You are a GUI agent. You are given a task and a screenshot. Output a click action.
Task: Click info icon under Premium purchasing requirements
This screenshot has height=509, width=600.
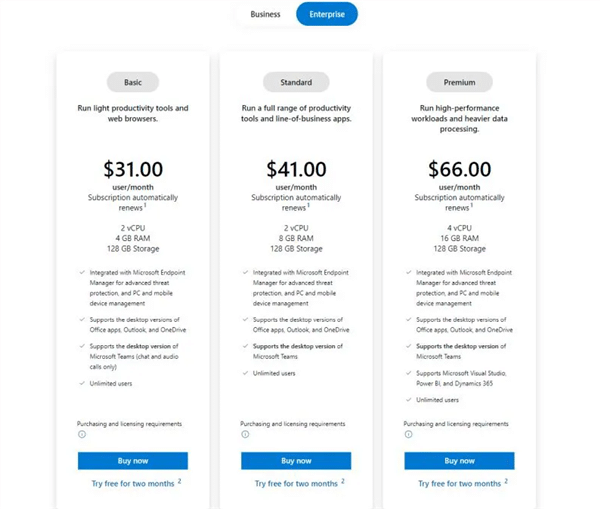(408, 434)
